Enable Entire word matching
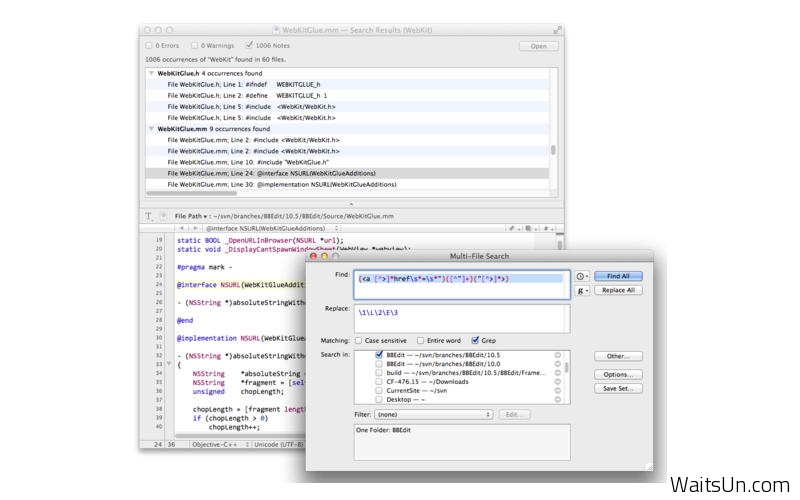The image size is (800, 500). (x=420, y=340)
